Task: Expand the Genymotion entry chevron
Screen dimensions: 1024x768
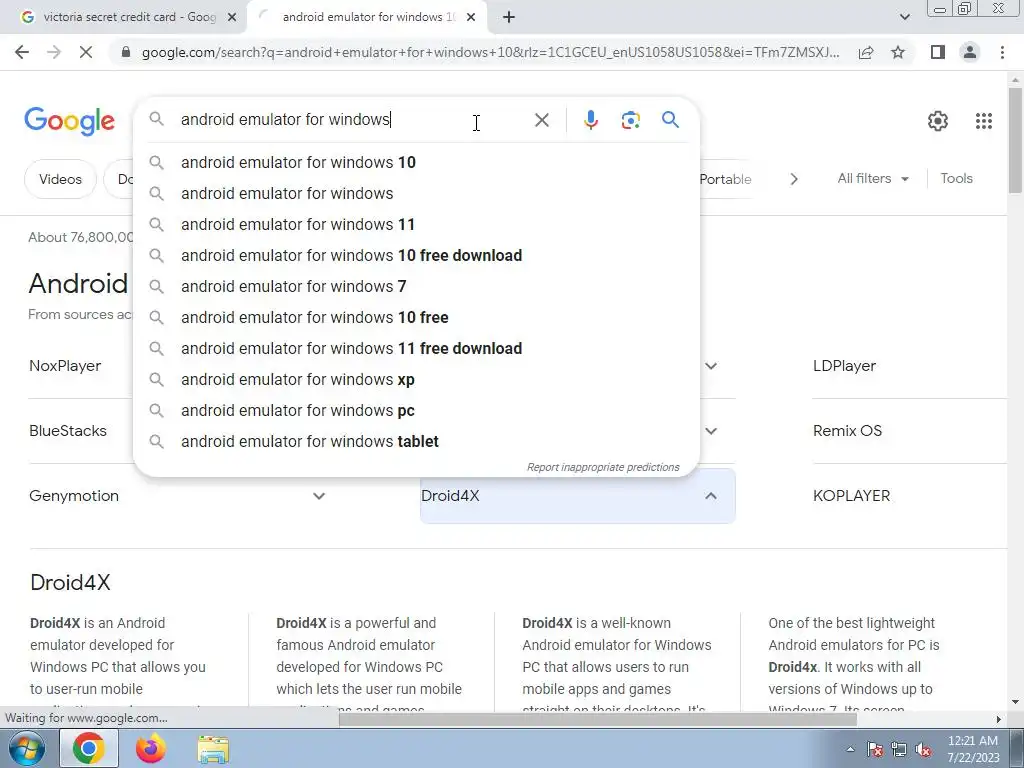Action: (319, 496)
